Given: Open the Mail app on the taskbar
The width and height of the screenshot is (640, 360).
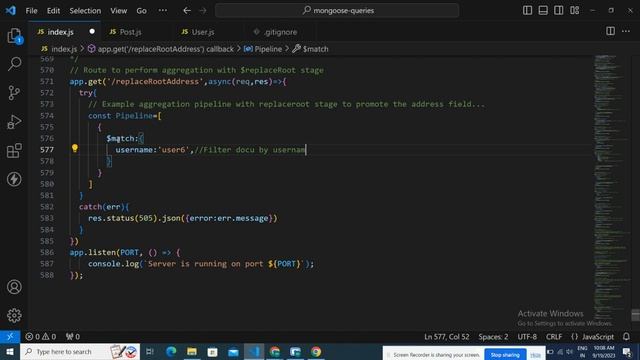Looking at the screenshot, I should pyautogui.click(x=233, y=351).
